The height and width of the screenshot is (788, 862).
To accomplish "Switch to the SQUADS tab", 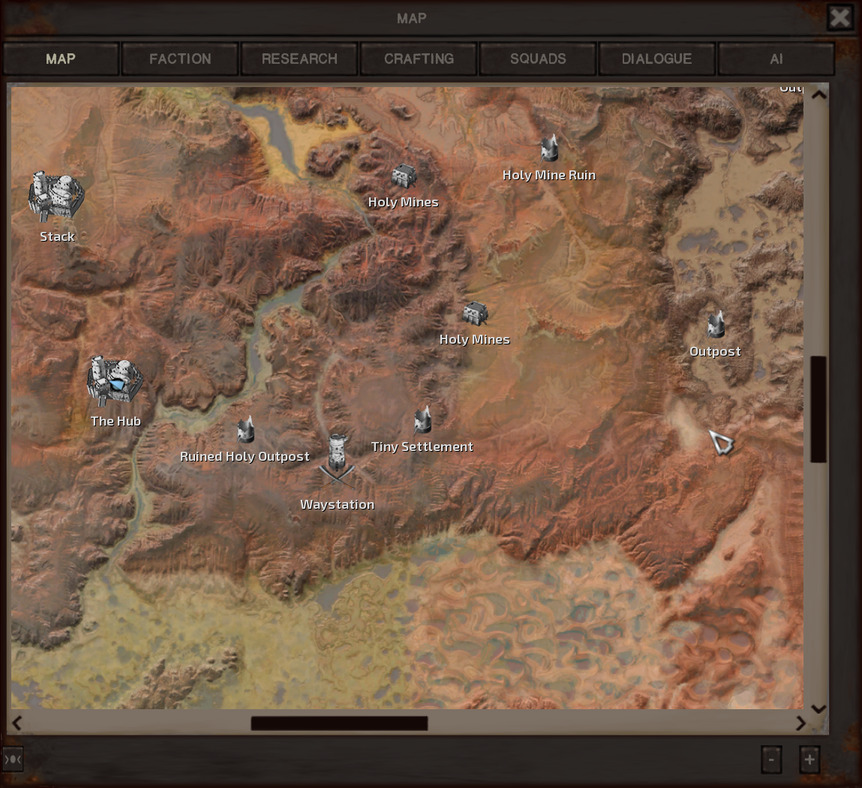I will pos(539,58).
